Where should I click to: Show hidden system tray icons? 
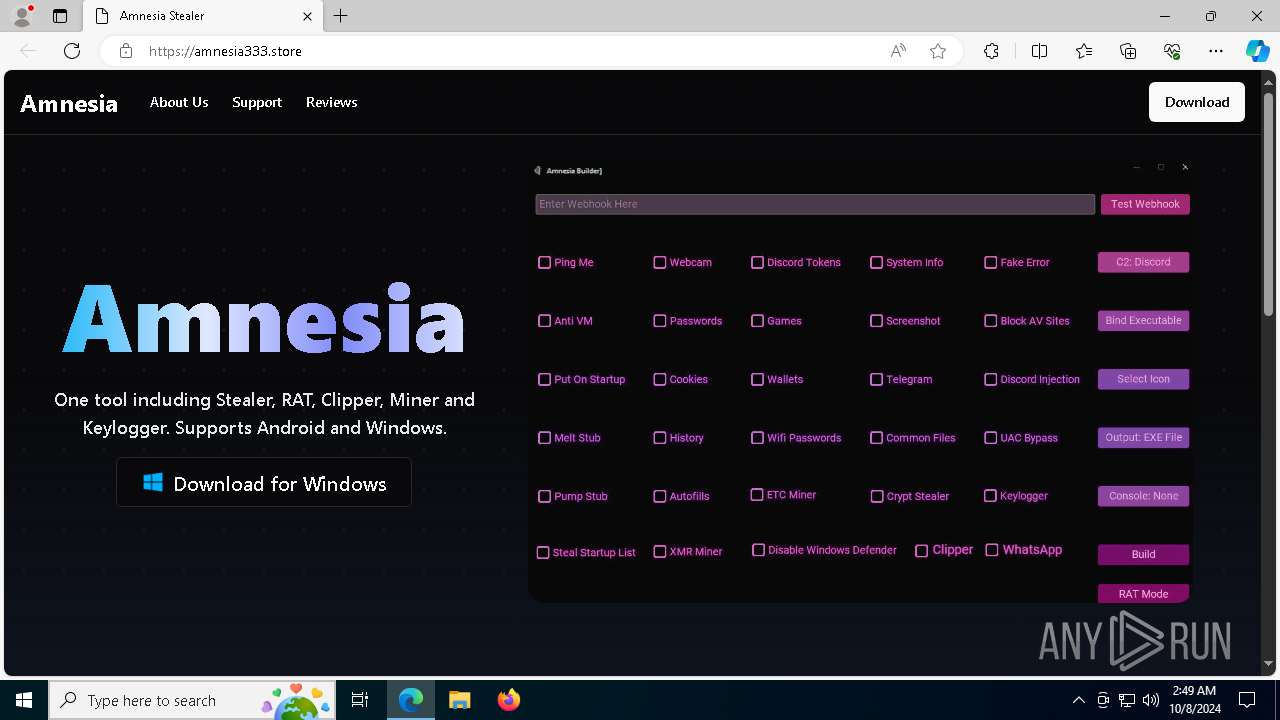click(x=1078, y=700)
